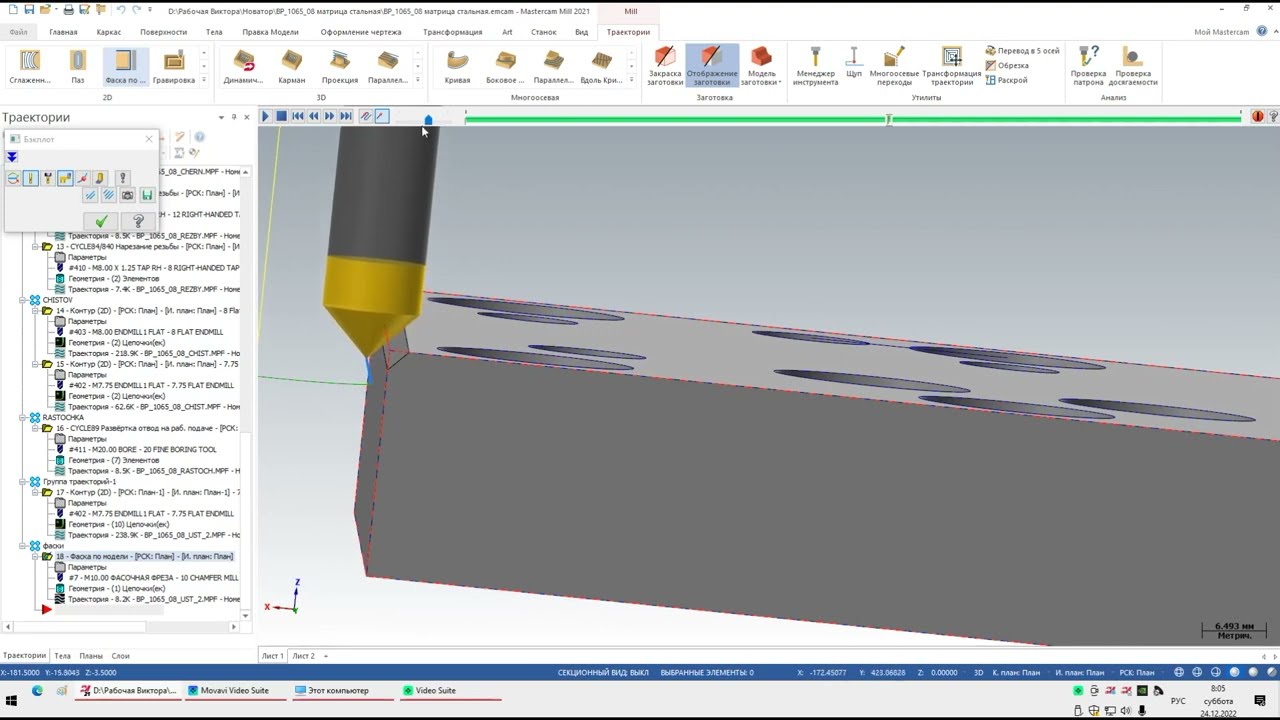
Task: Choose the 3D Параллел... toolpath
Action: click(387, 66)
